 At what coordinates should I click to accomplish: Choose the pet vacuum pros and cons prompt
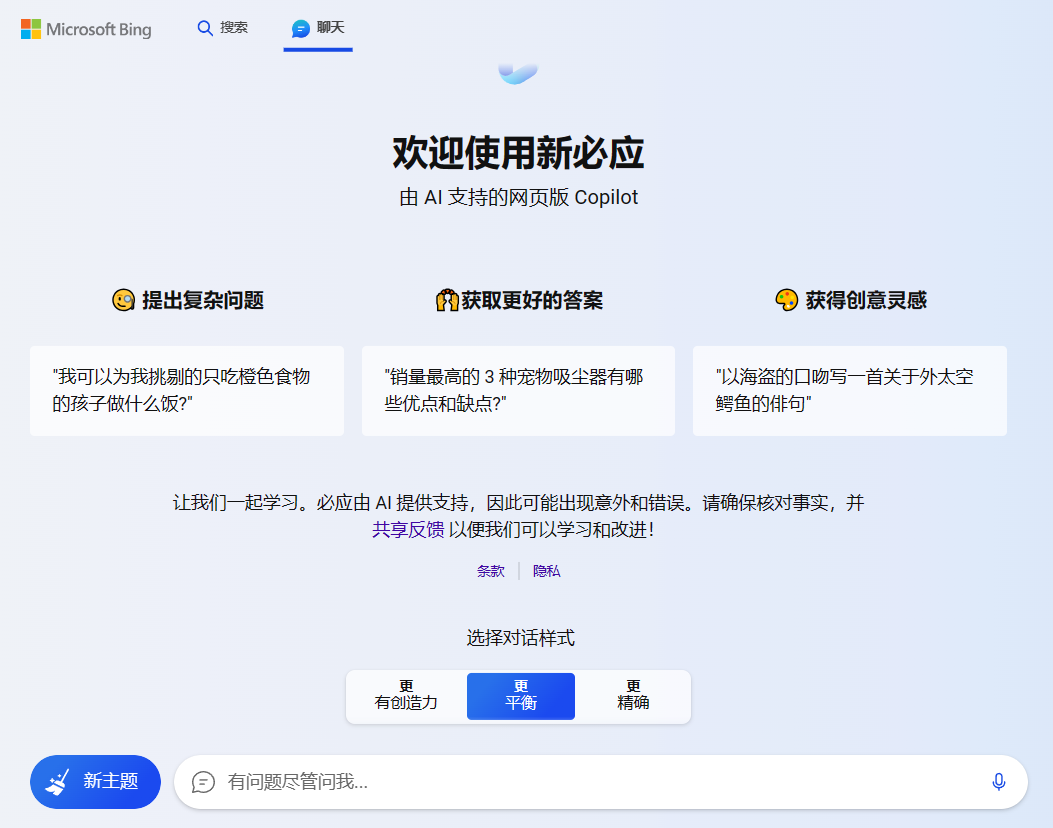click(x=518, y=391)
